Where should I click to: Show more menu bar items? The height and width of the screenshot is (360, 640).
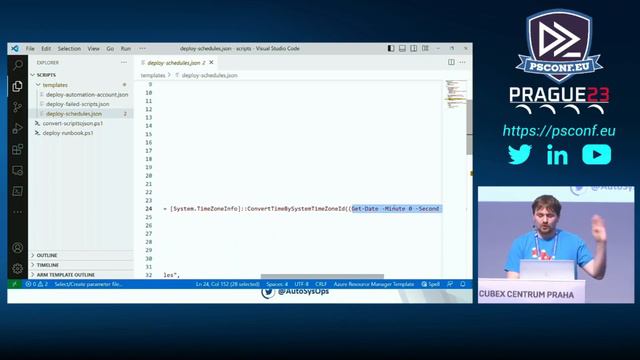tap(142, 48)
